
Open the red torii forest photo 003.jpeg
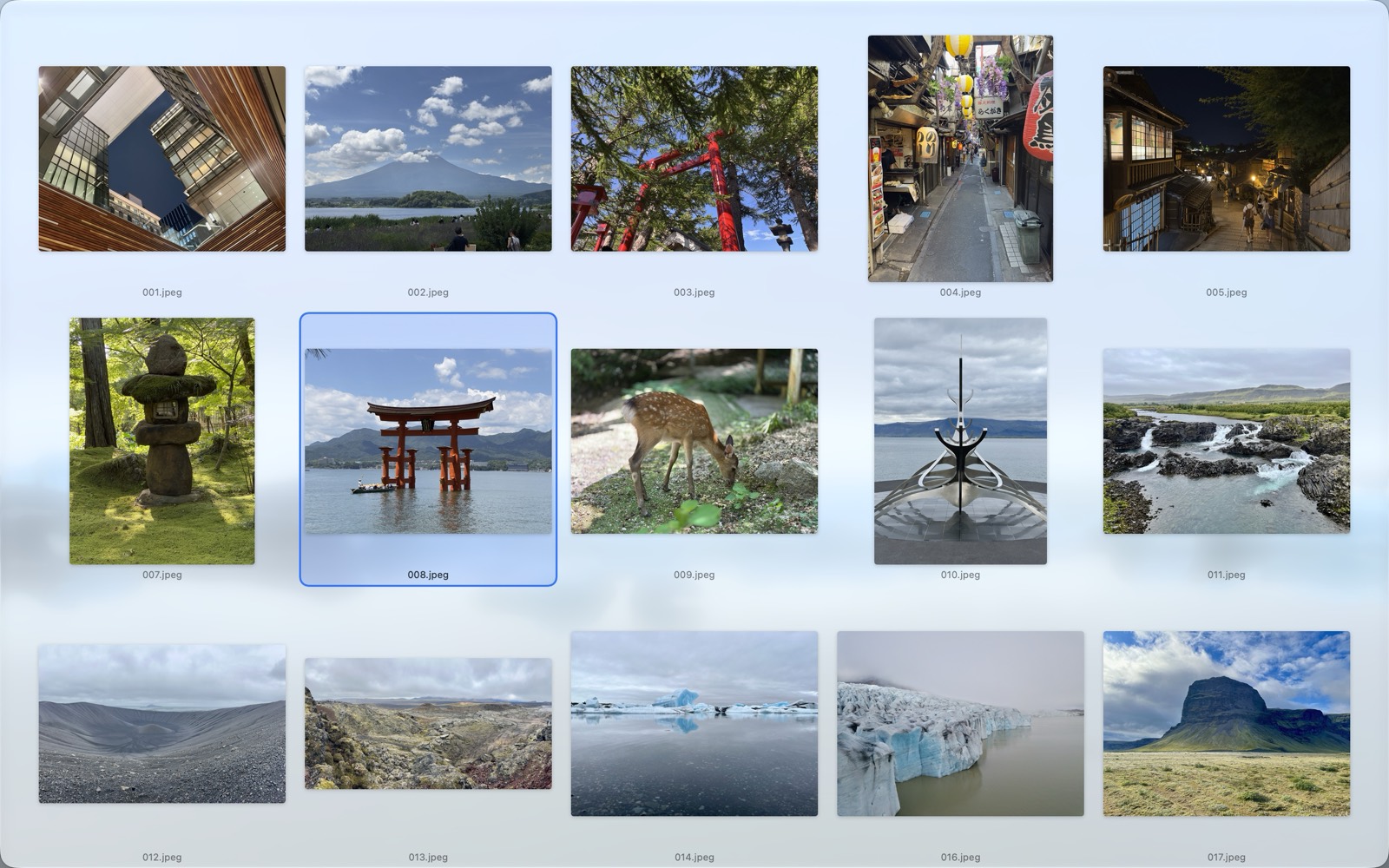click(x=694, y=159)
